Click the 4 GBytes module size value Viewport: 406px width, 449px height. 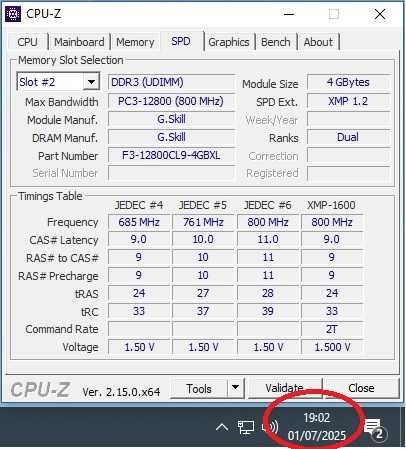348,82
